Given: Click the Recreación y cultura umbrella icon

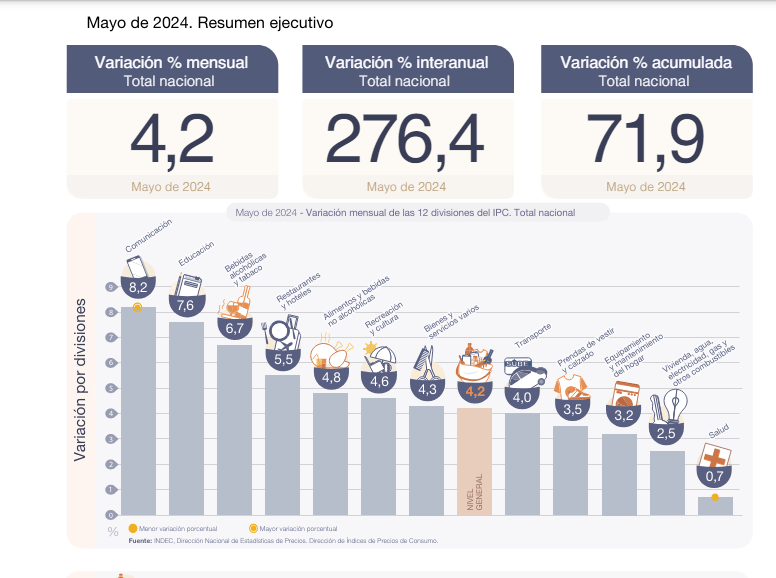Looking at the screenshot, I should [x=379, y=358].
